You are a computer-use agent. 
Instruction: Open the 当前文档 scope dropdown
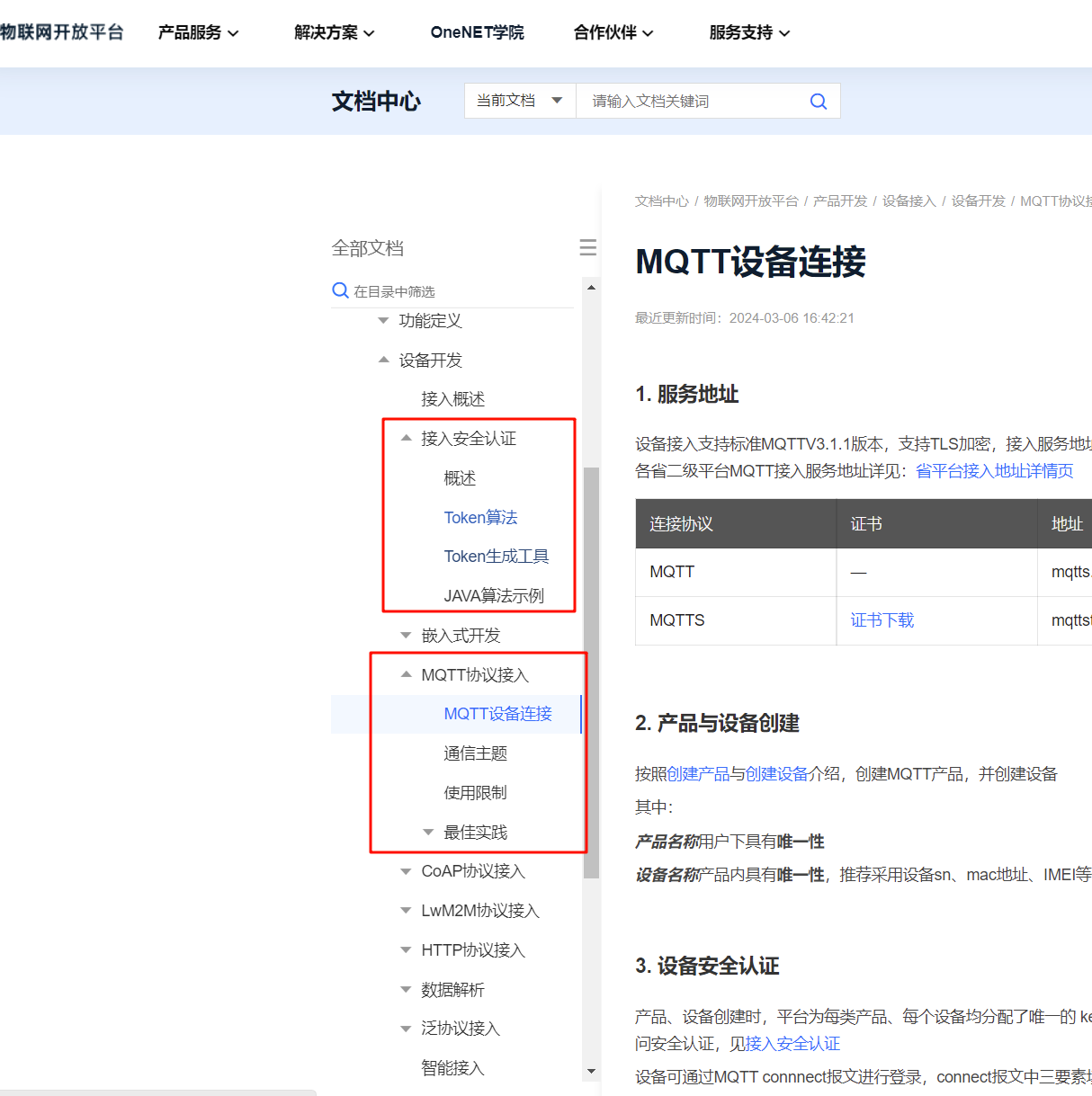click(519, 101)
